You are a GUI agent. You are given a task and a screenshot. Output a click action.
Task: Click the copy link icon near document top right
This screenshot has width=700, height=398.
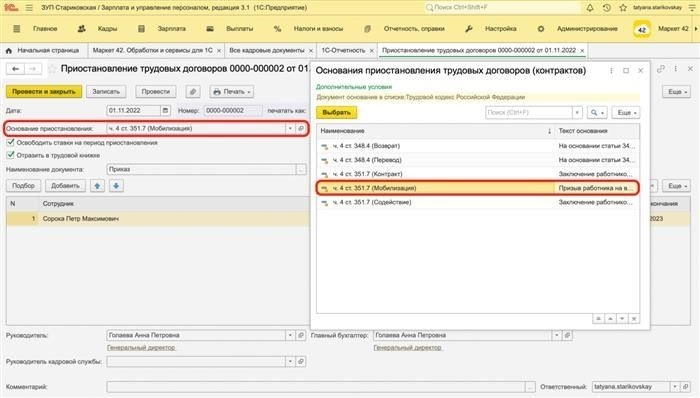[661, 69]
